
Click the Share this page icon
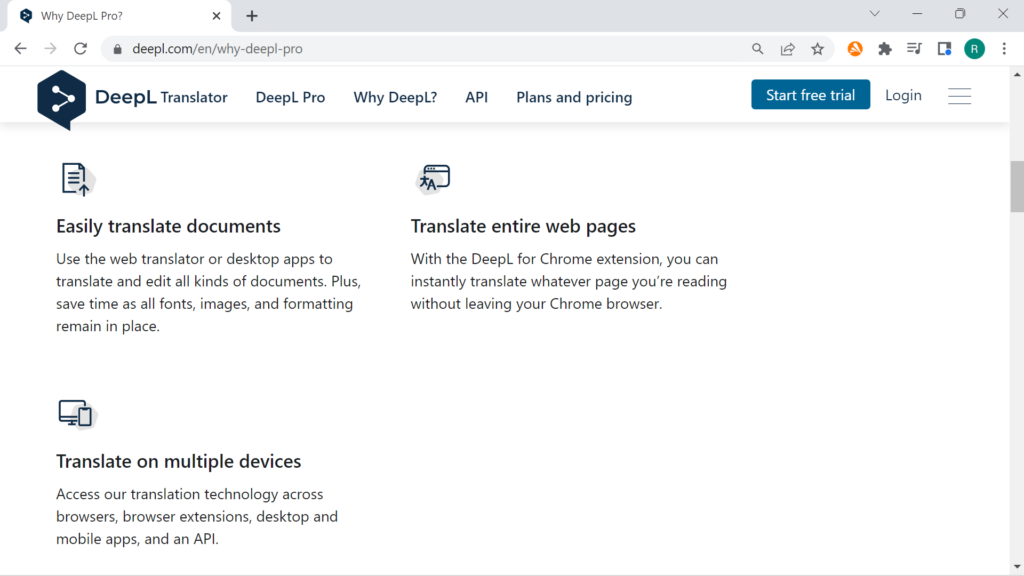788,49
